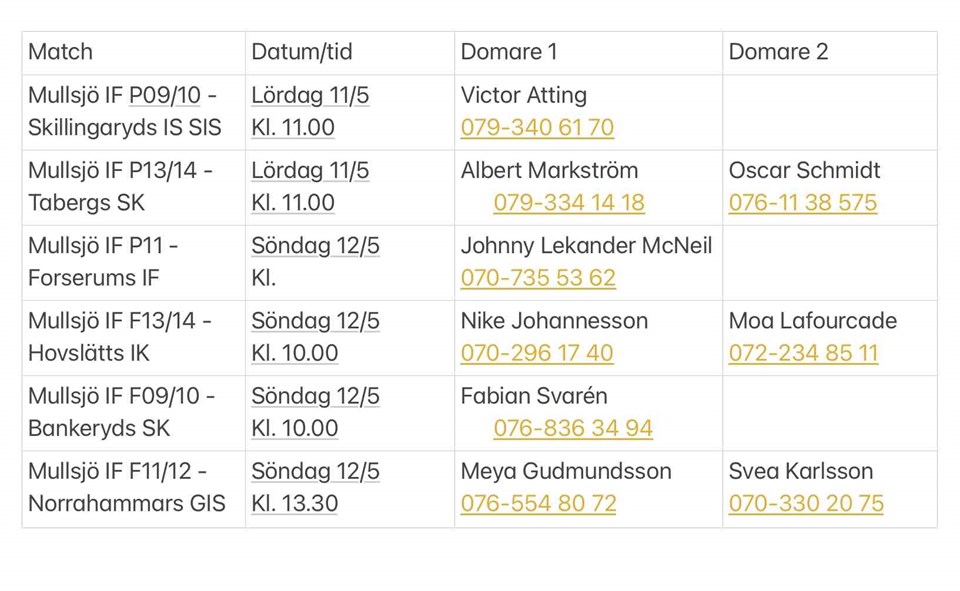Open phone link 070-735 53 62
The image size is (960, 591).
(x=537, y=278)
